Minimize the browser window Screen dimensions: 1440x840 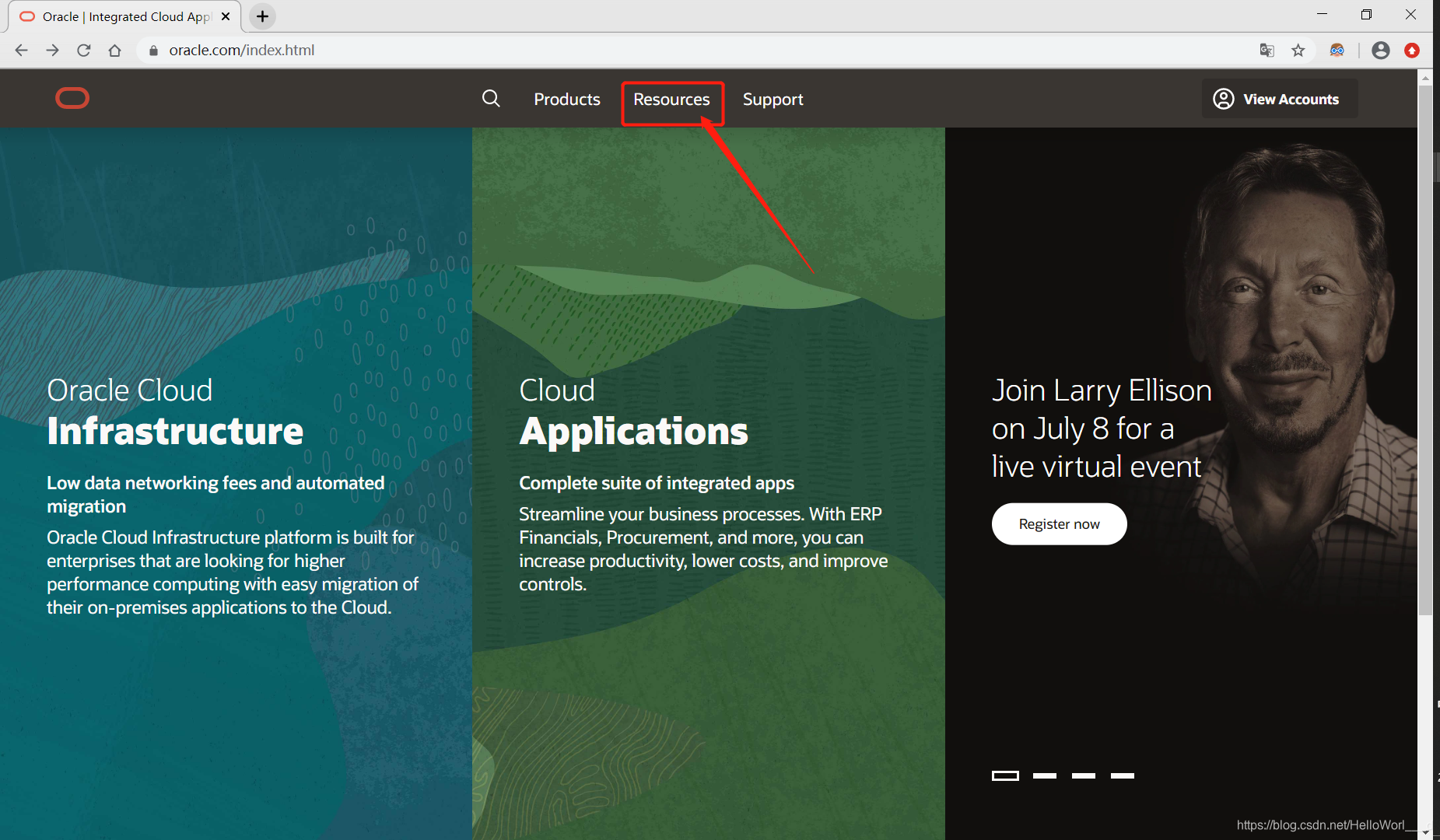tap(1322, 15)
